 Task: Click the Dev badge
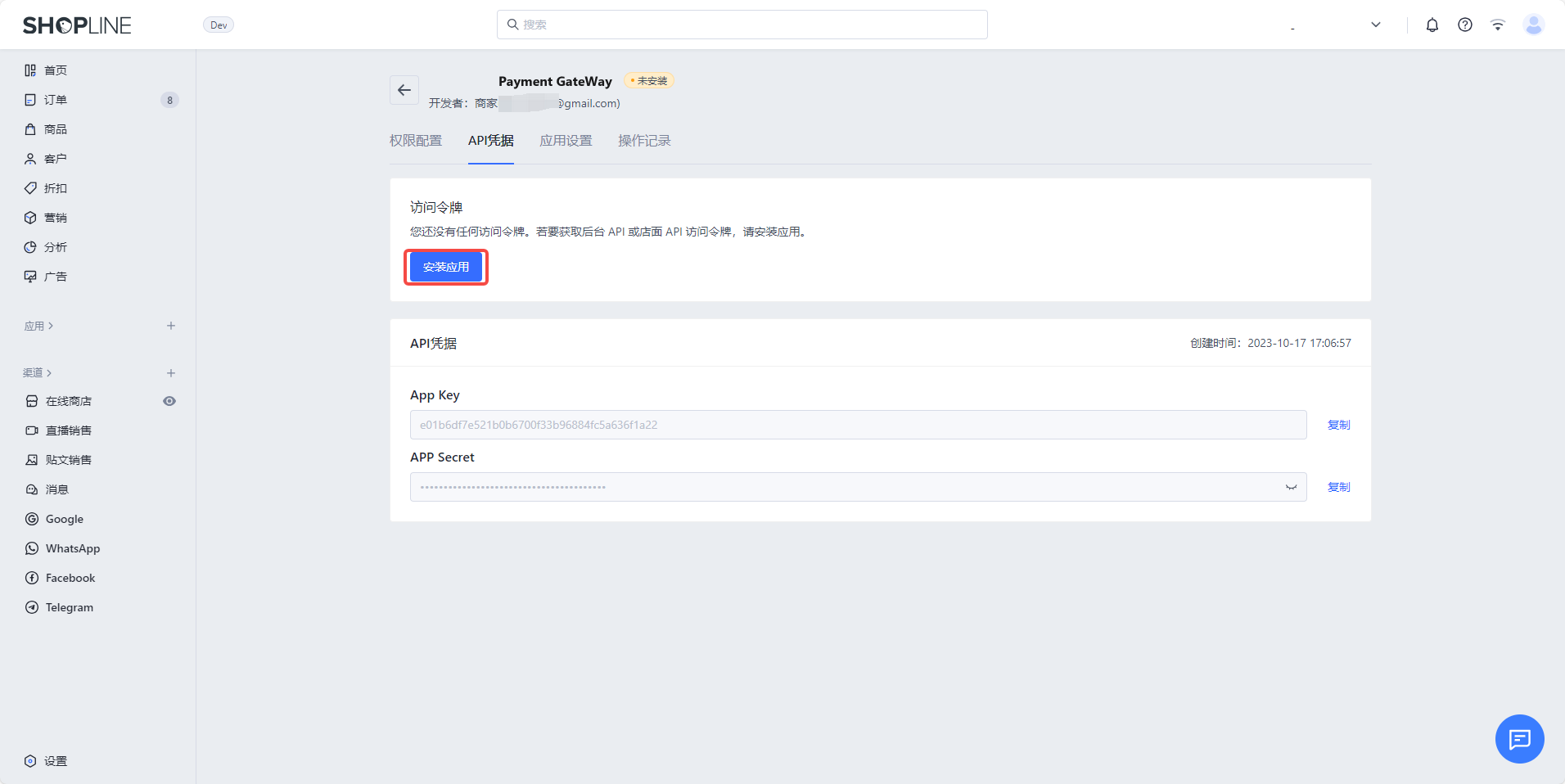tap(219, 25)
